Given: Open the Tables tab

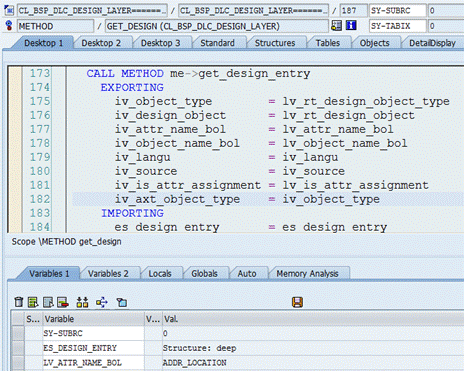Looking at the screenshot, I should [328, 43].
